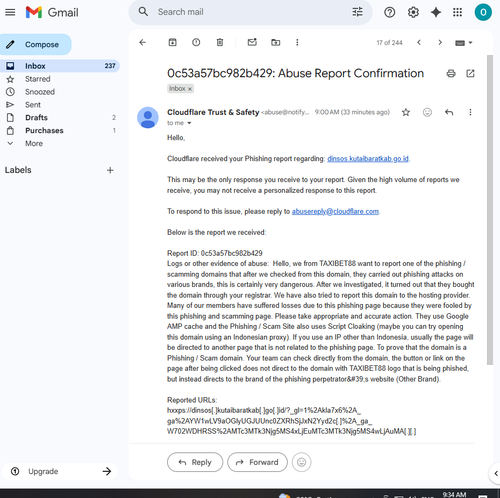500x498 pixels.
Task: Archive this email
Action: pyautogui.click(x=172, y=42)
